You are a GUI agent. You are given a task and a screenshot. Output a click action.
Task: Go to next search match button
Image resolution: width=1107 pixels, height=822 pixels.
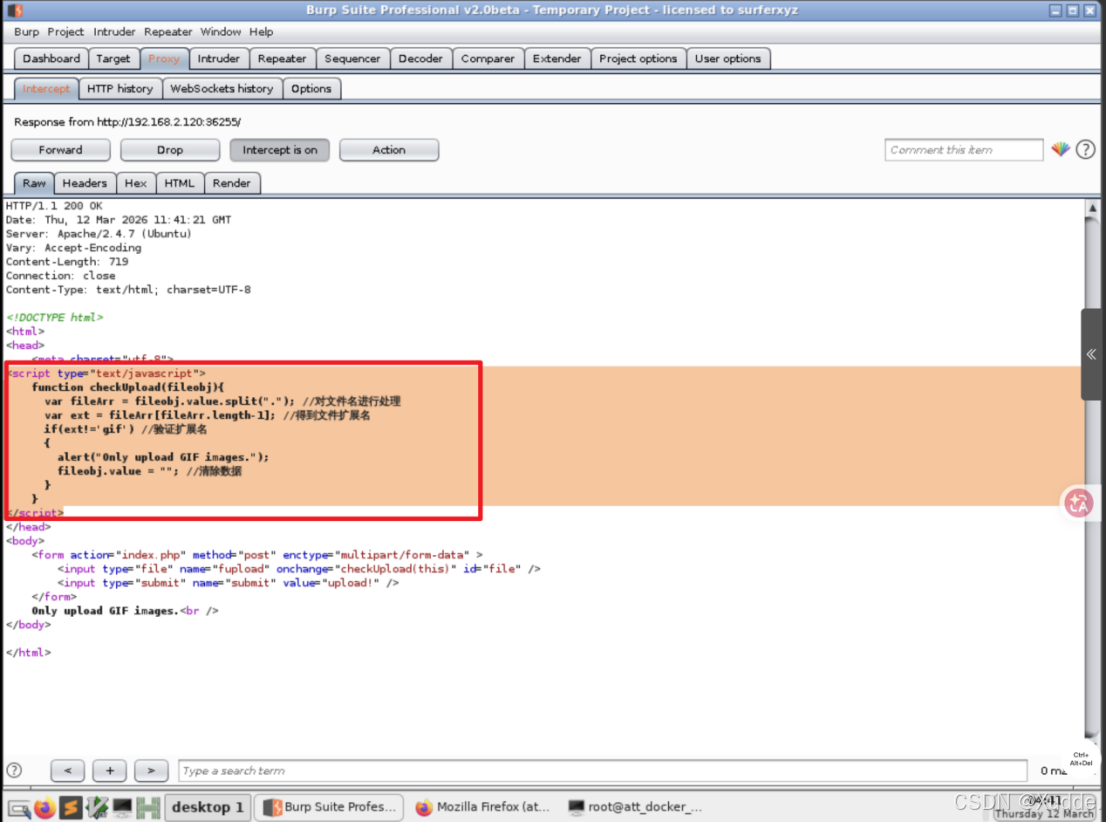pyautogui.click(x=151, y=770)
